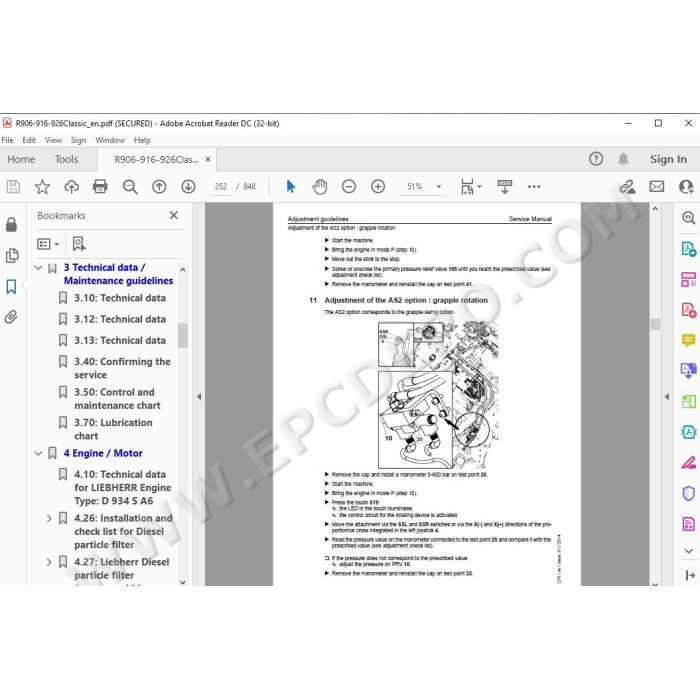Viewport: 700px width, 700px height.
Task: Open the zoom level 51% dropdown
Action: click(439, 187)
